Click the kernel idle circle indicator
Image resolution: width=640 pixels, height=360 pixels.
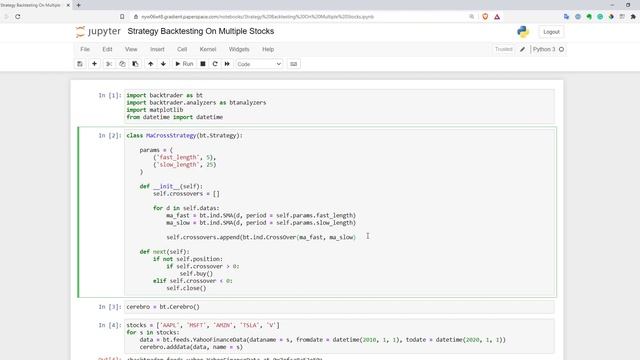point(562,49)
